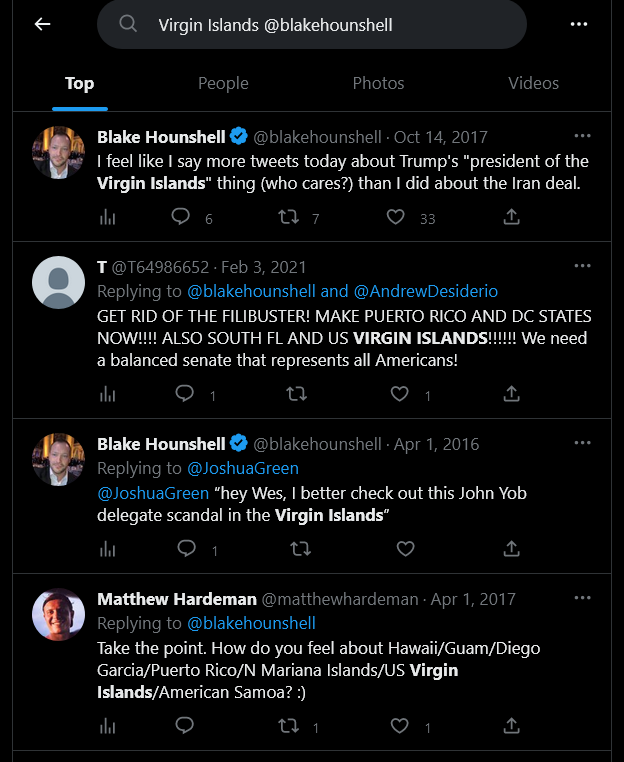
Task: Retweet the John Yob delegate scandal tweet
Action: (x=300, y=549)
